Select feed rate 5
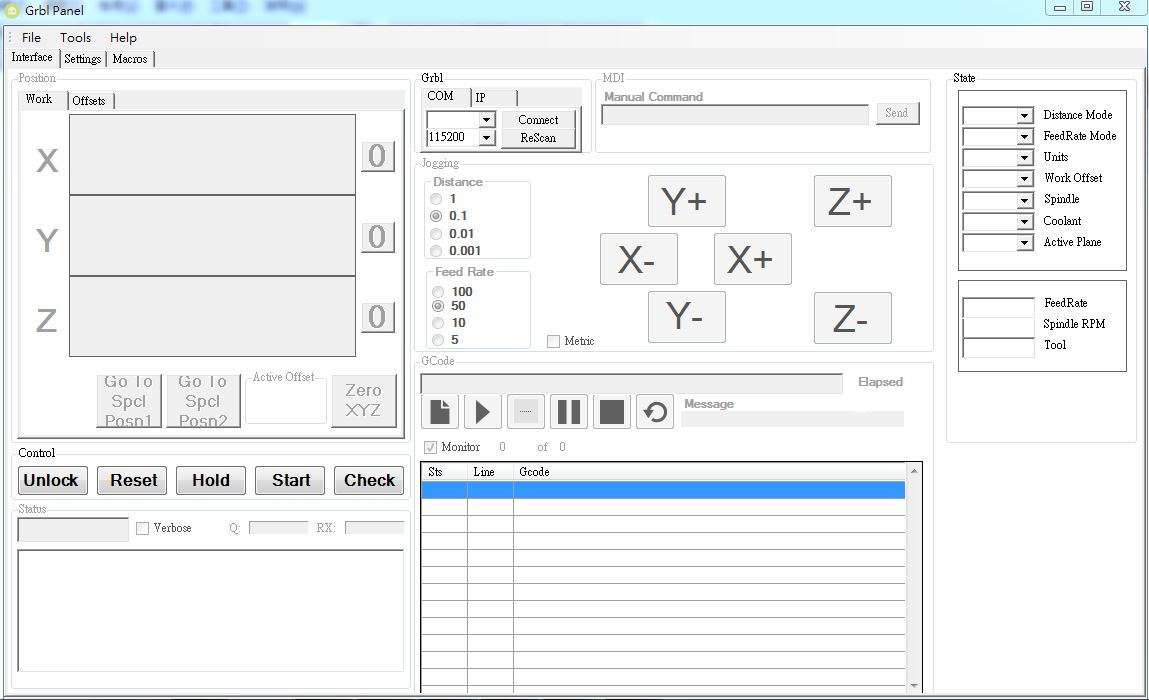The height and width of the screenshot is (700, 1149). [x=438, y=339]
